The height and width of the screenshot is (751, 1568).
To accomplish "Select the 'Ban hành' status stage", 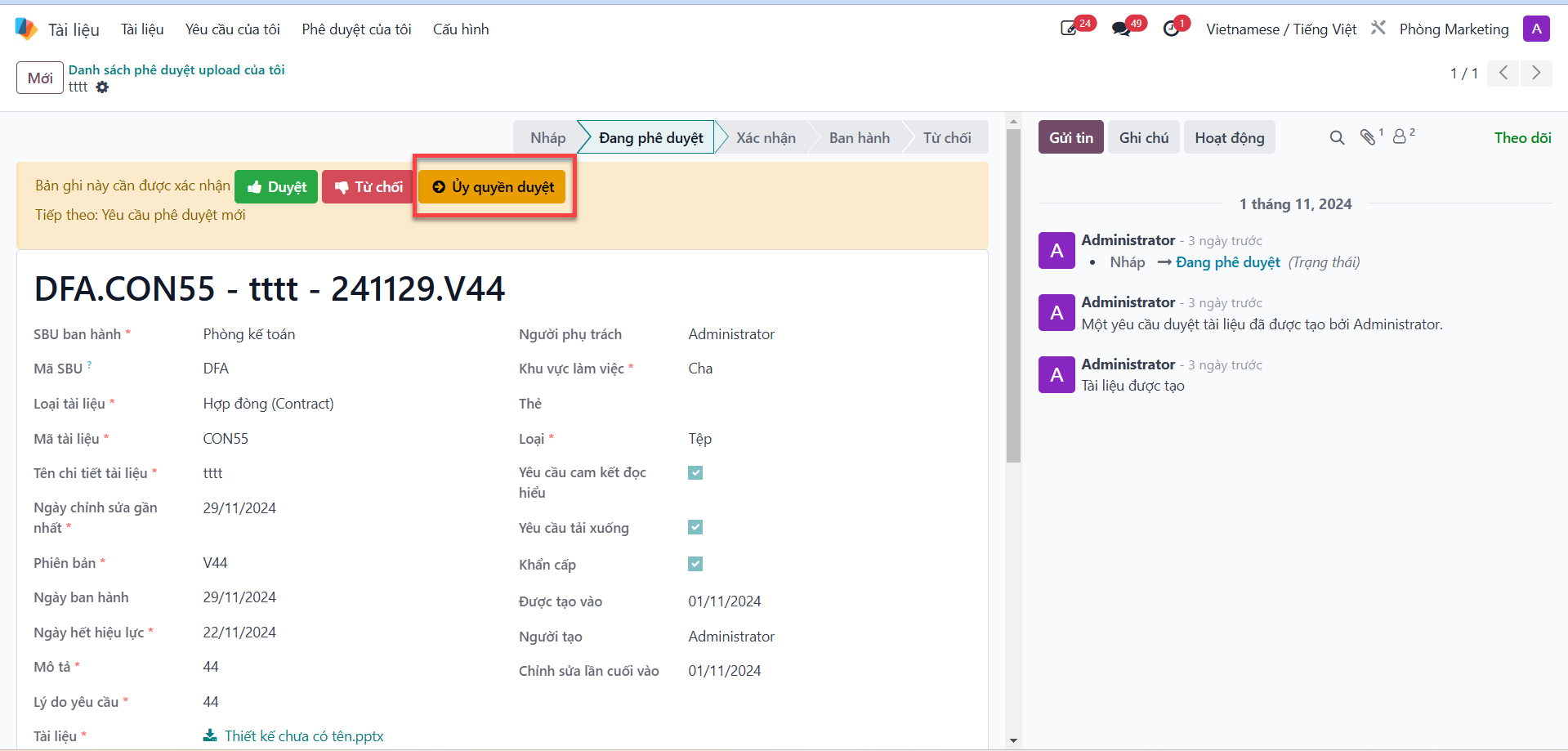I will (860, 137).
